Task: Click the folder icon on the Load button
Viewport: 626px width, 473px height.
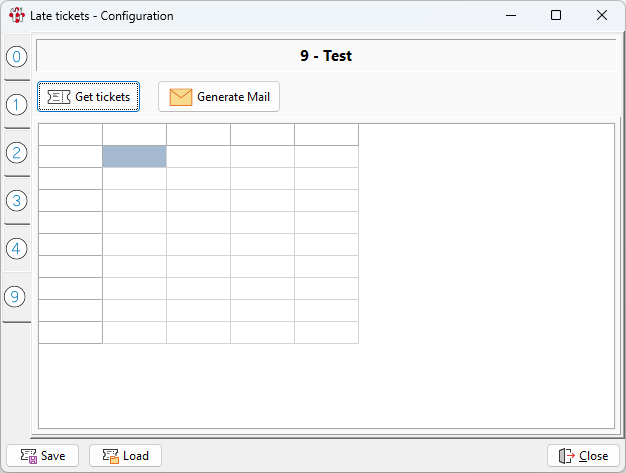Action: tap(110, 456)
